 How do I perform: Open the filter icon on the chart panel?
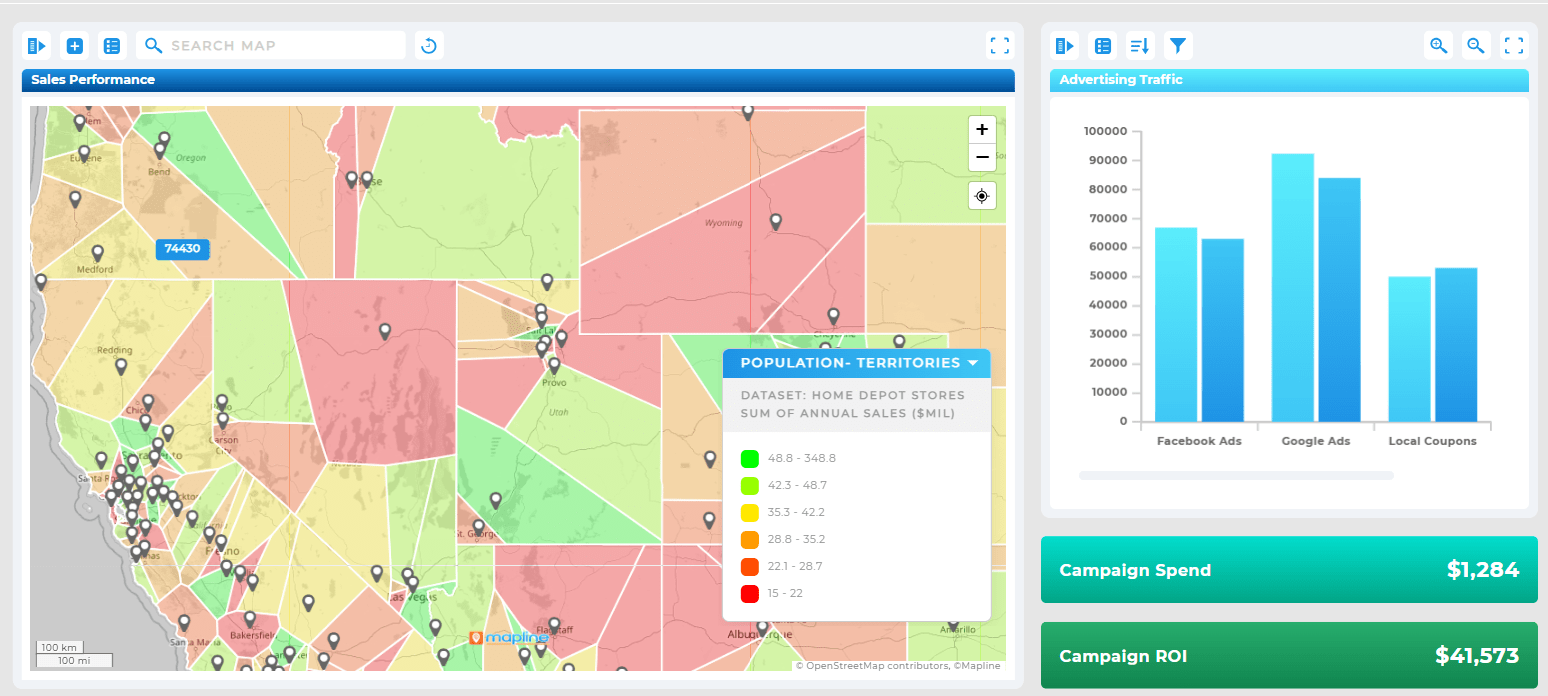coord(1177,45)
